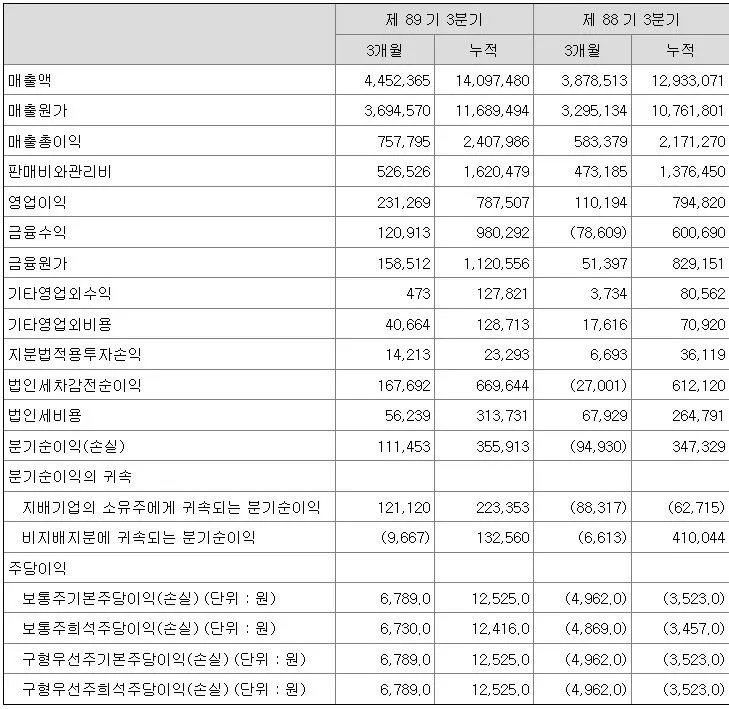Select the value 1,120,556

click(496, 264)
